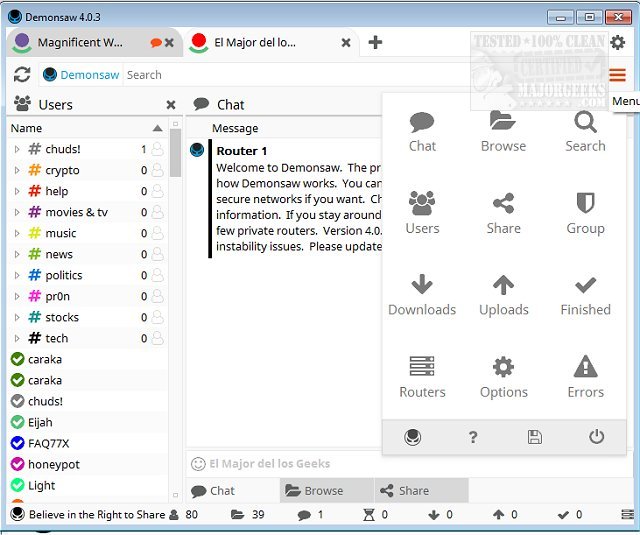The width and height of the screenshot is (640, 535).
Task: Click the smiley emoji icon in message box
Action: [x=198, y=464]
